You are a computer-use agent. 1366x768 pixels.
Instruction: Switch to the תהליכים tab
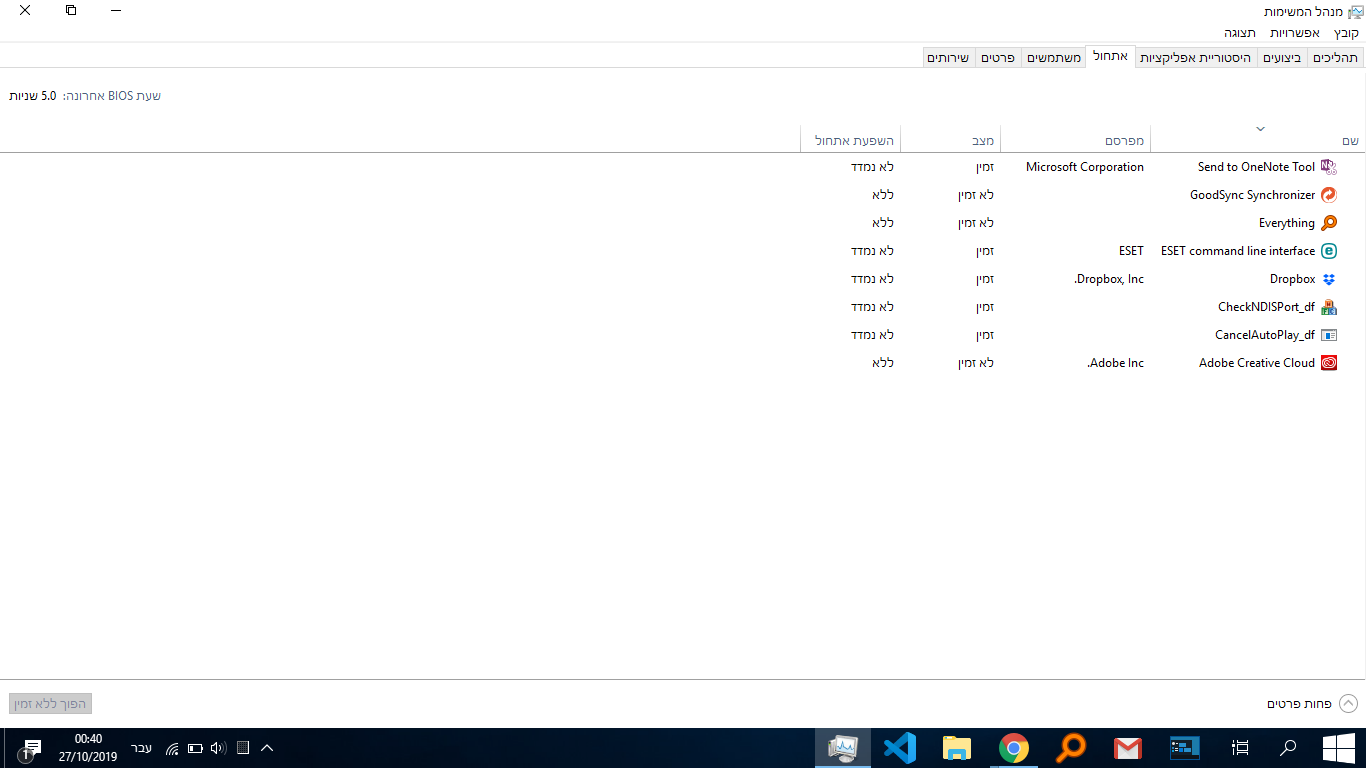click(x=1335, y=58)
